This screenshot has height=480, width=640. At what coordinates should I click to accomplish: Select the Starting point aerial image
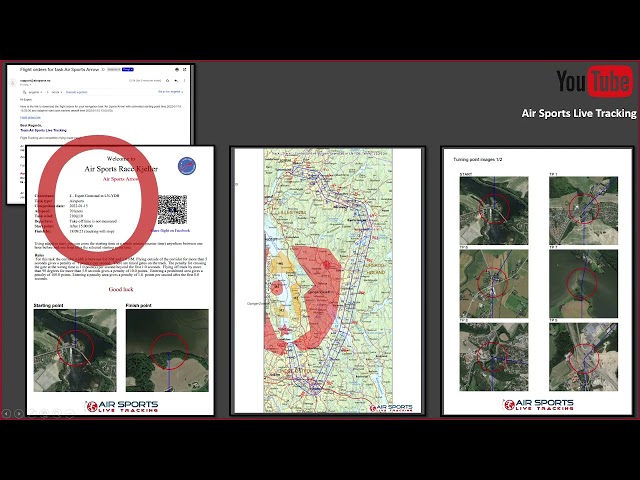(x=75, y=350)
